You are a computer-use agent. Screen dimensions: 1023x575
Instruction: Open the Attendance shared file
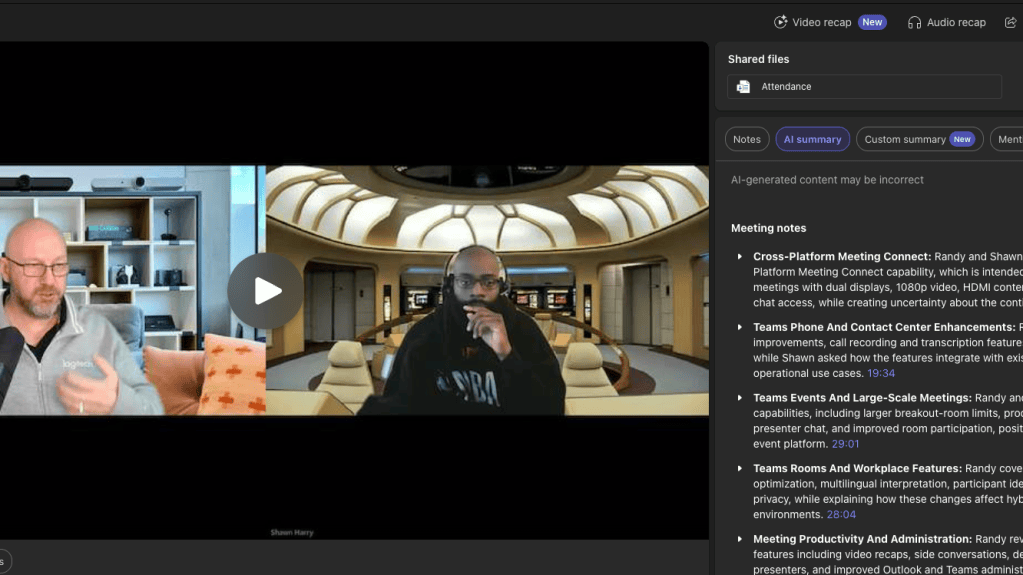[864, 86]
